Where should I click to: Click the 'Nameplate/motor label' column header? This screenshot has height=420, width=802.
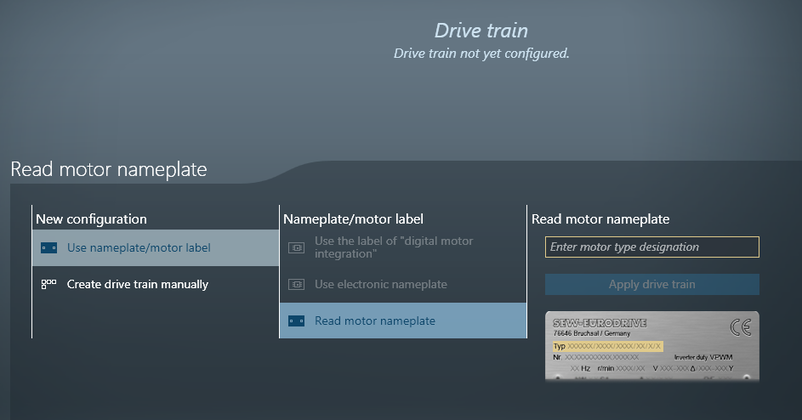pos(353,218)
